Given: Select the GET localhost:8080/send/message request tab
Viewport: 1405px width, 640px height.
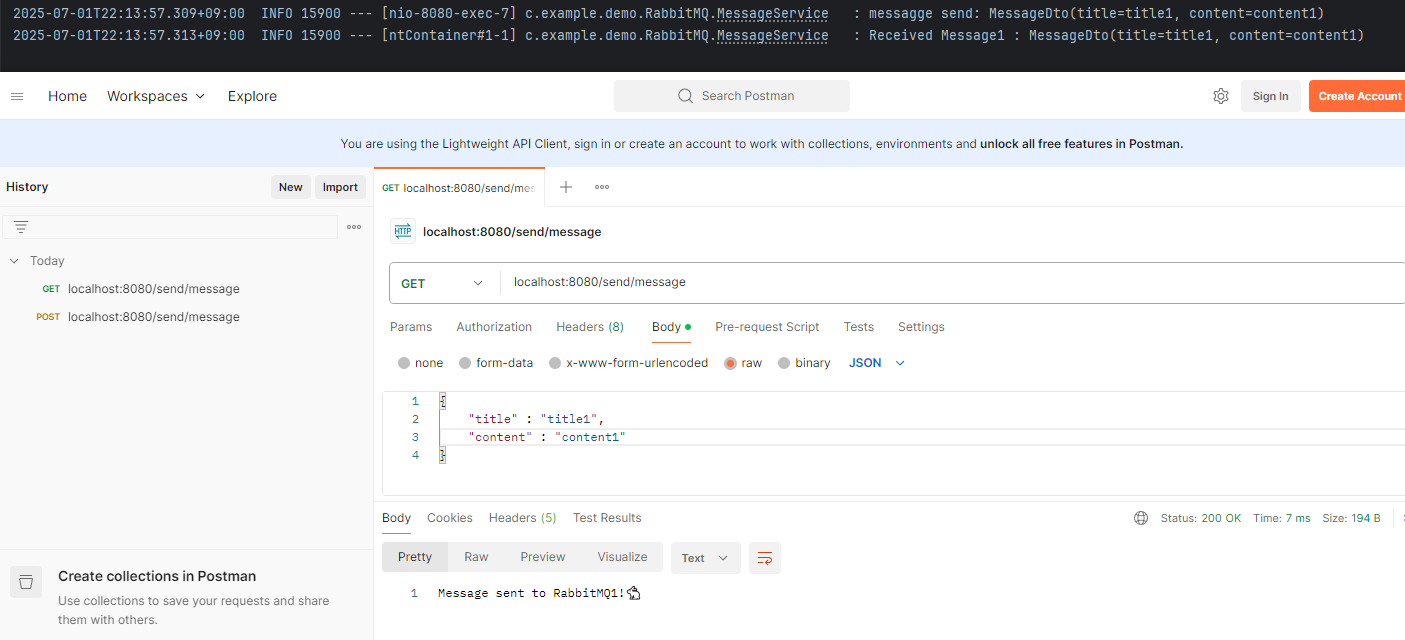Looking at the screenshot, I should coord(459,187).
